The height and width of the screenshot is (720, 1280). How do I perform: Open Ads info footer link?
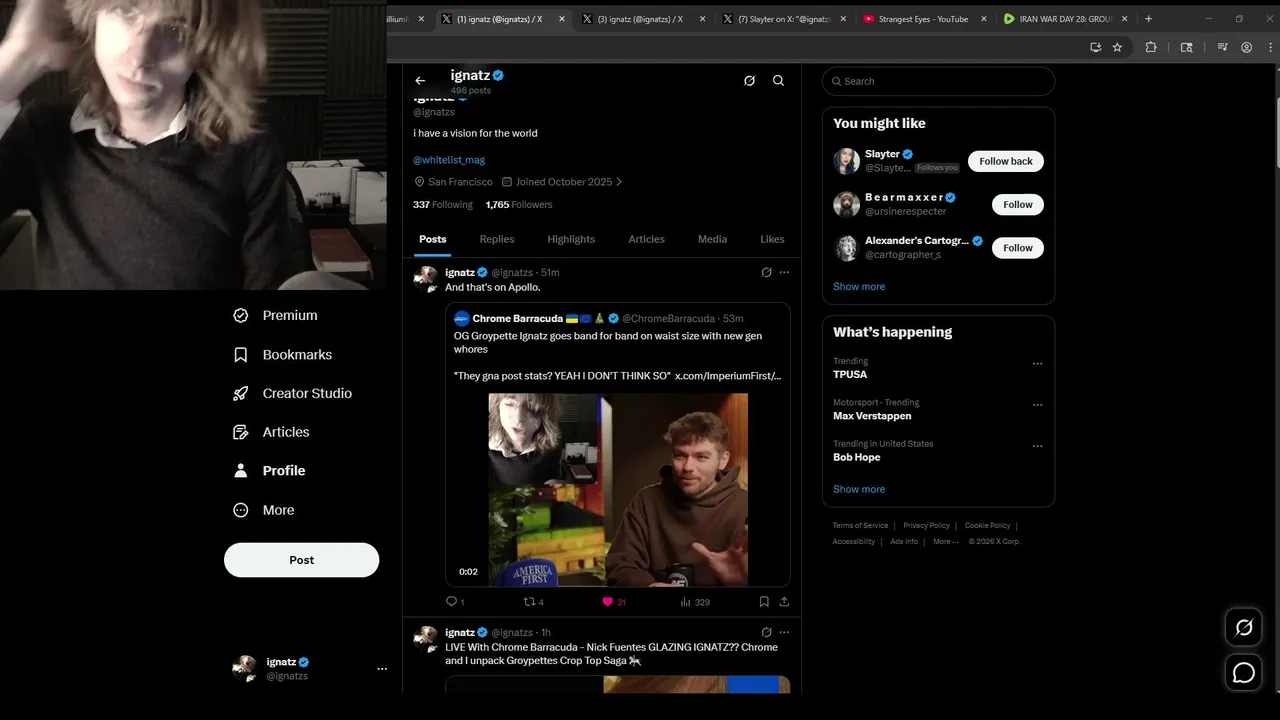[904, 542]
